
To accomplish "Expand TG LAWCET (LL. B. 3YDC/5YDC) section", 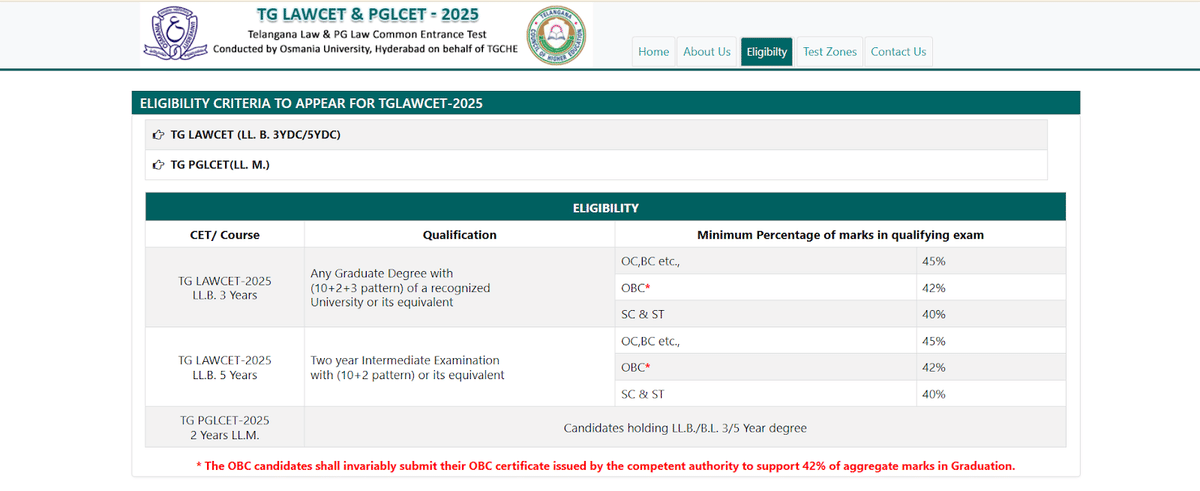I will (596, 134).
